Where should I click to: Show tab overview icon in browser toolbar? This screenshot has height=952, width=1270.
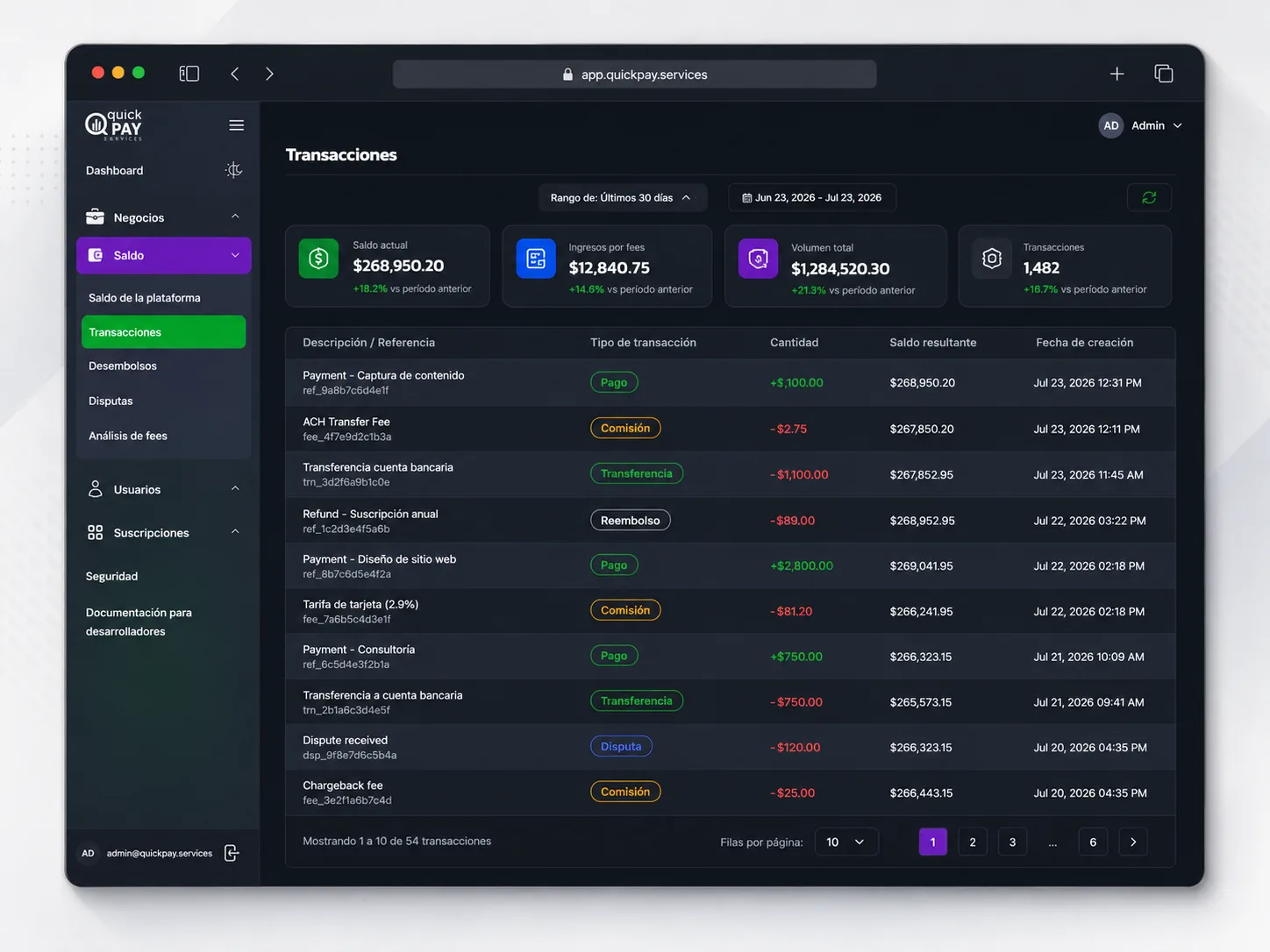point(1164,74)
